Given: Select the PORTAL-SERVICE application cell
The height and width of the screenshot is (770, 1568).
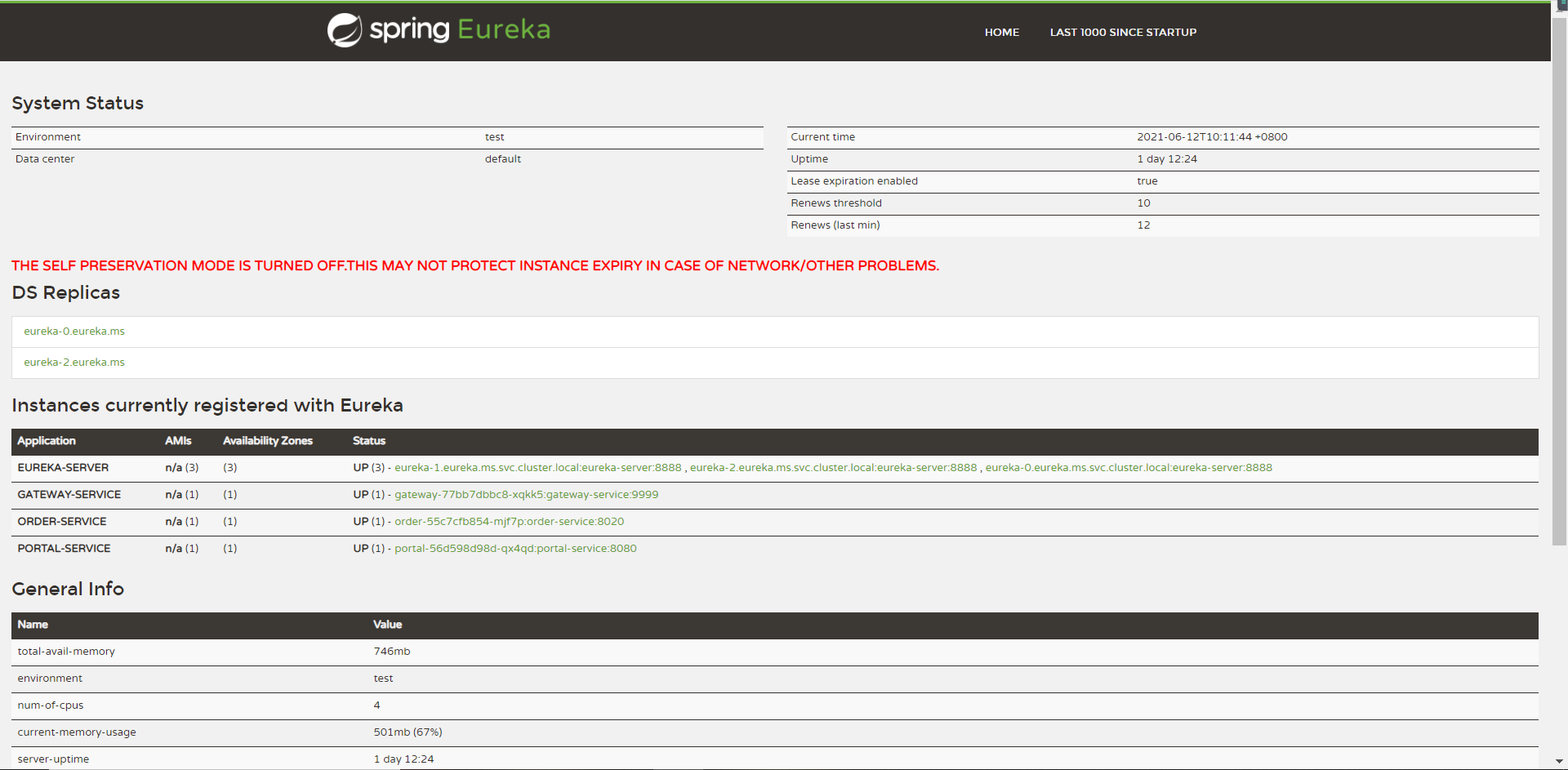Looking at the screenshot, I should (x=64, y=549).
